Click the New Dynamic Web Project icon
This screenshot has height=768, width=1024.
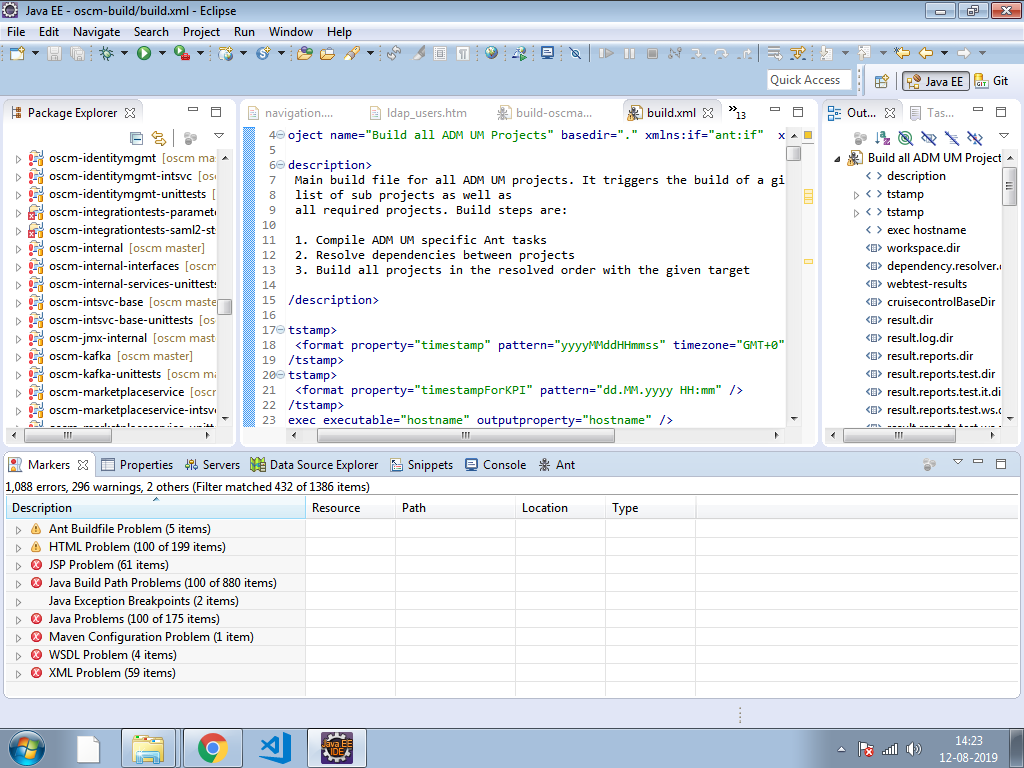[x=226, y=54]
